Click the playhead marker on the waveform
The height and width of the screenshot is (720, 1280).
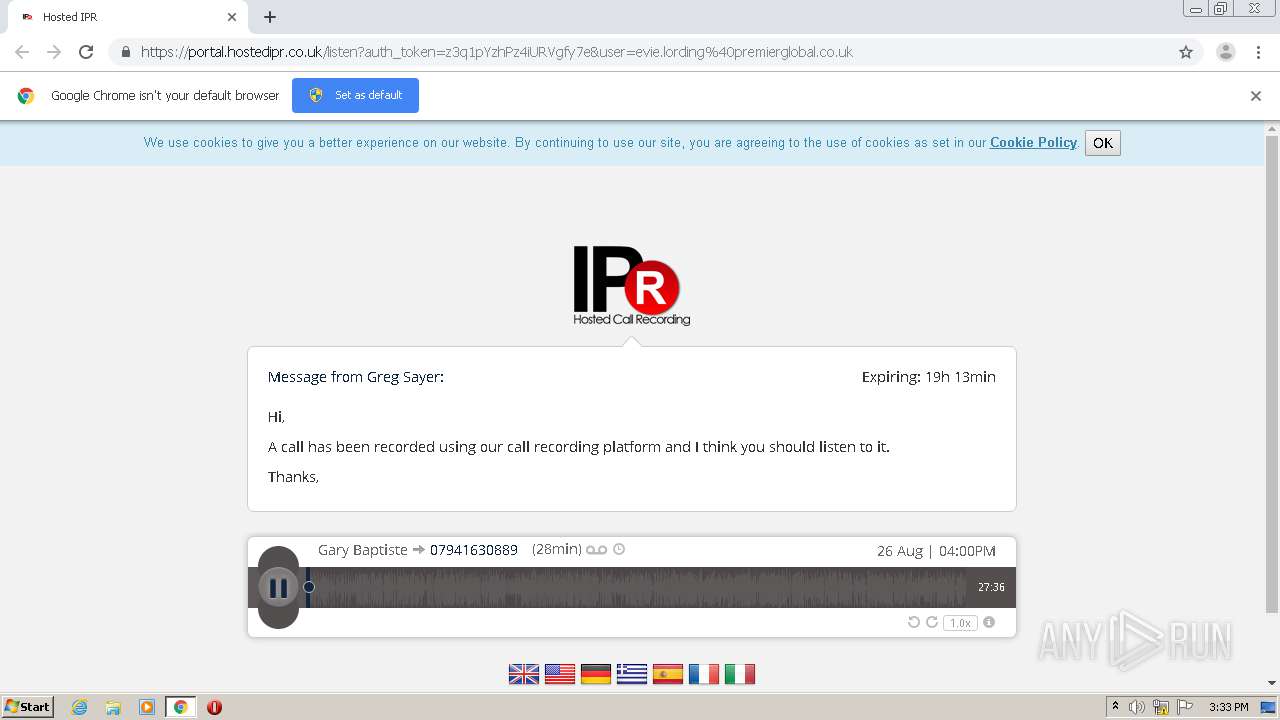click(309, 587)
